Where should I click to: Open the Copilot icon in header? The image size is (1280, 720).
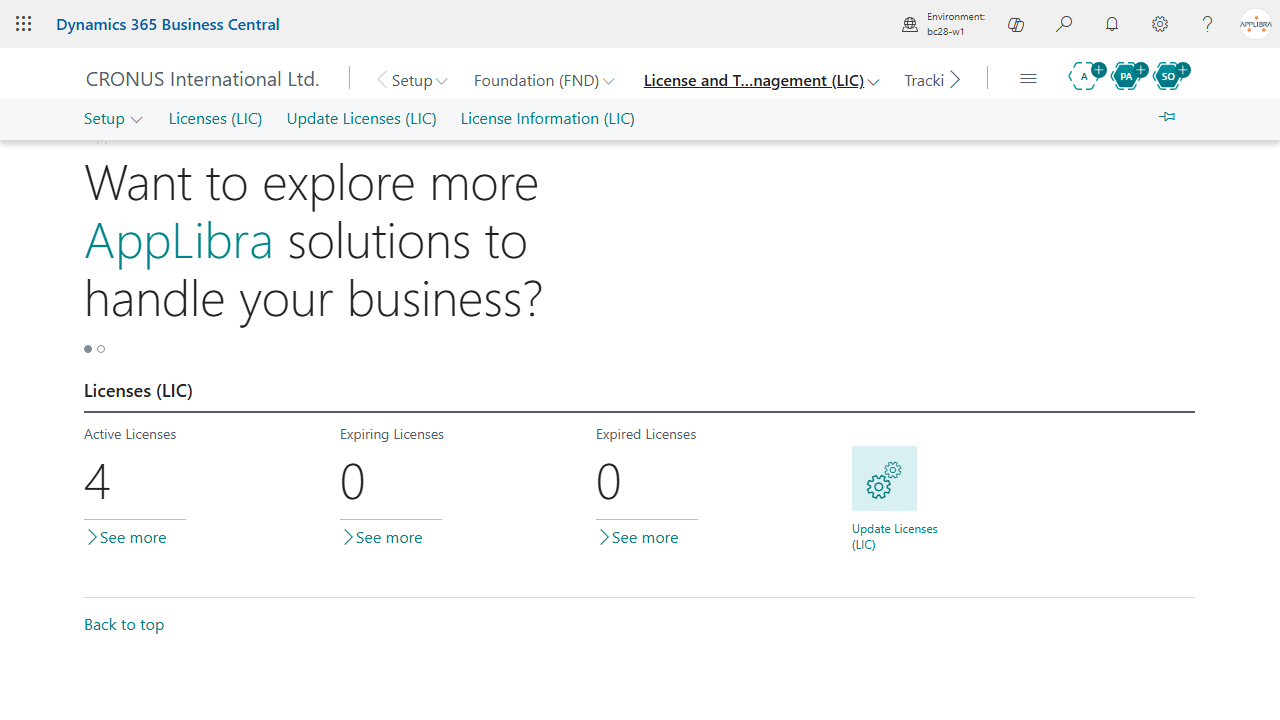click(x=1016, y=24)
